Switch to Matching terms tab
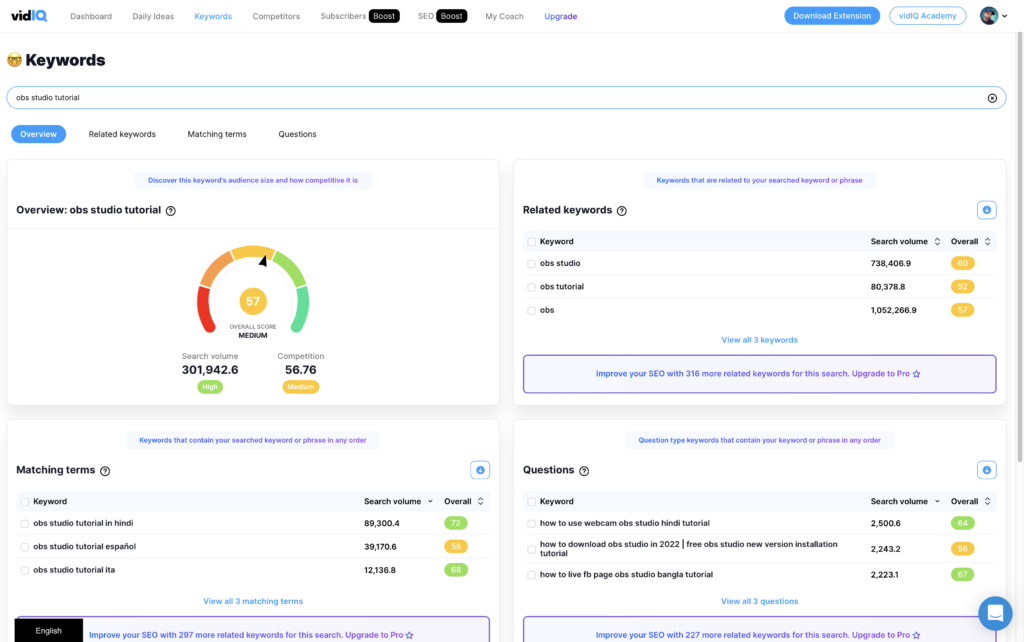Image resolution: width=1024 pixels, height=642 pixels. pos(217,134)
